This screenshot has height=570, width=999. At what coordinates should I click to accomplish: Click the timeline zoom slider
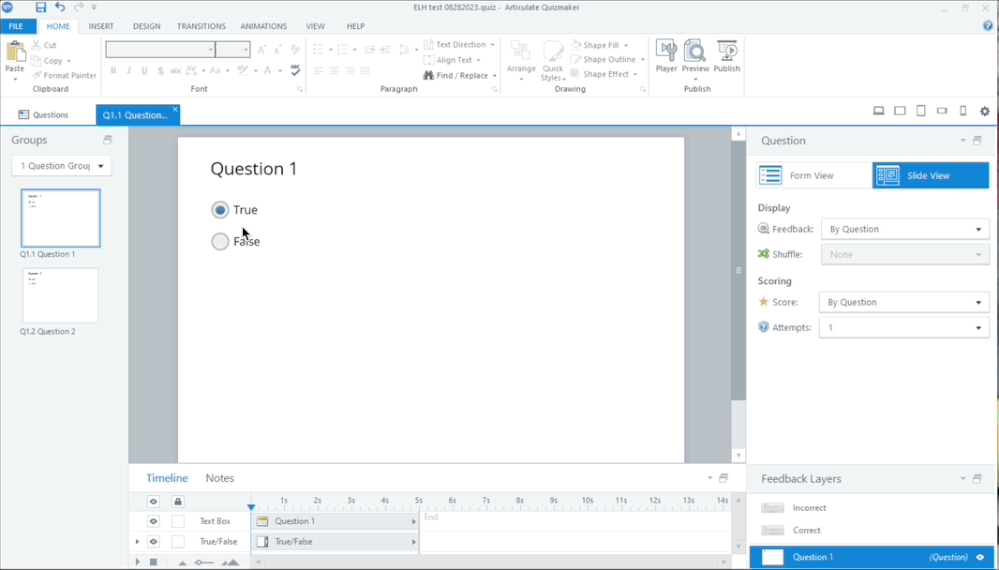tap(204, 563)
